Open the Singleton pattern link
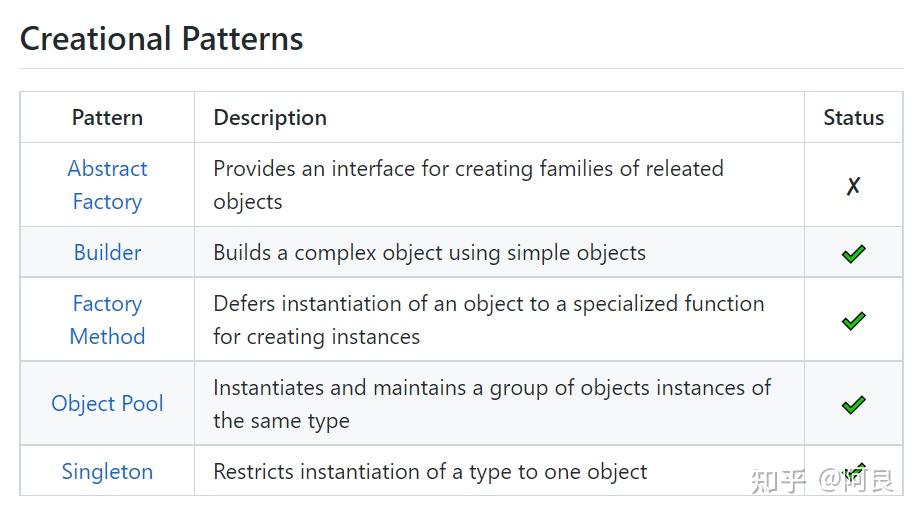The image size is (917, 517). (108, 471)
